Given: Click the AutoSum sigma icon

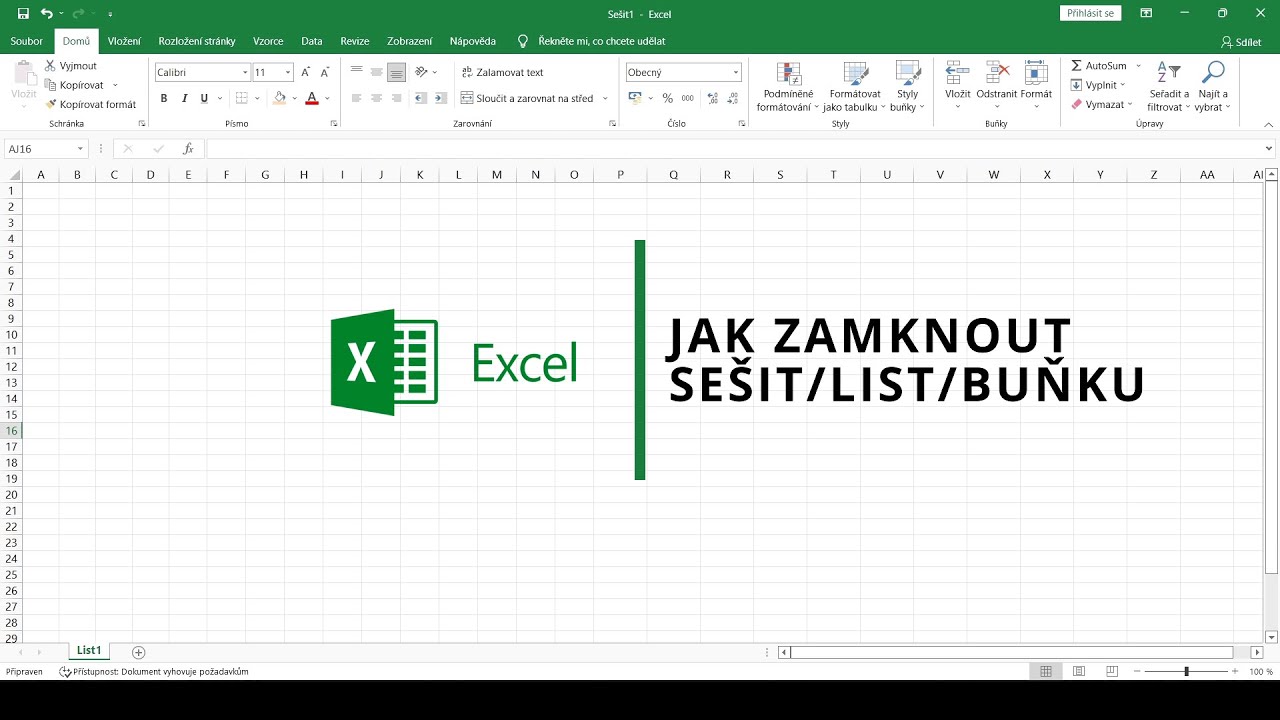Looking at the screenshot, I should 1077,66.
